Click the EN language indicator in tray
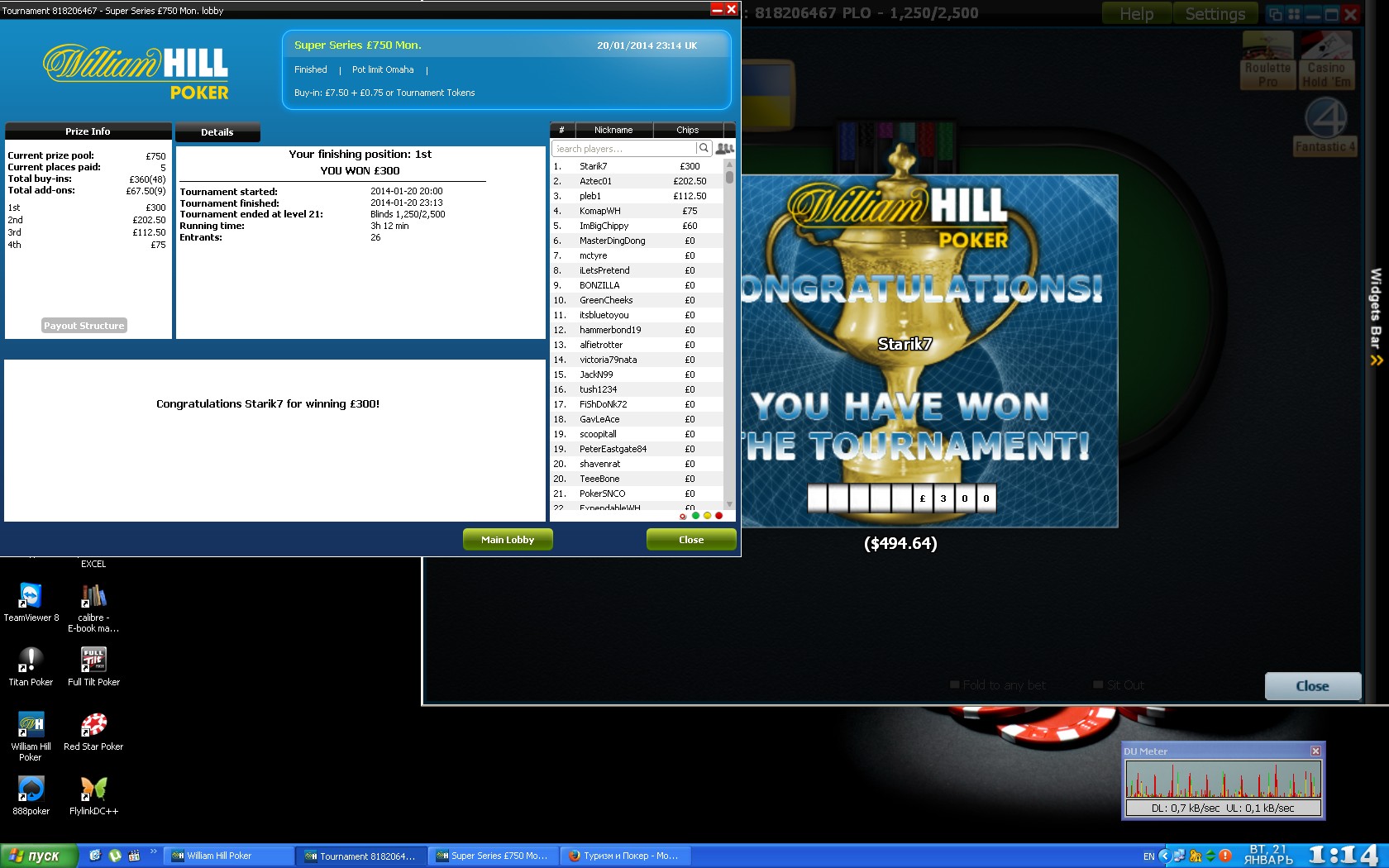The width and height of the screenshot is (1389, 868). 1148,856
